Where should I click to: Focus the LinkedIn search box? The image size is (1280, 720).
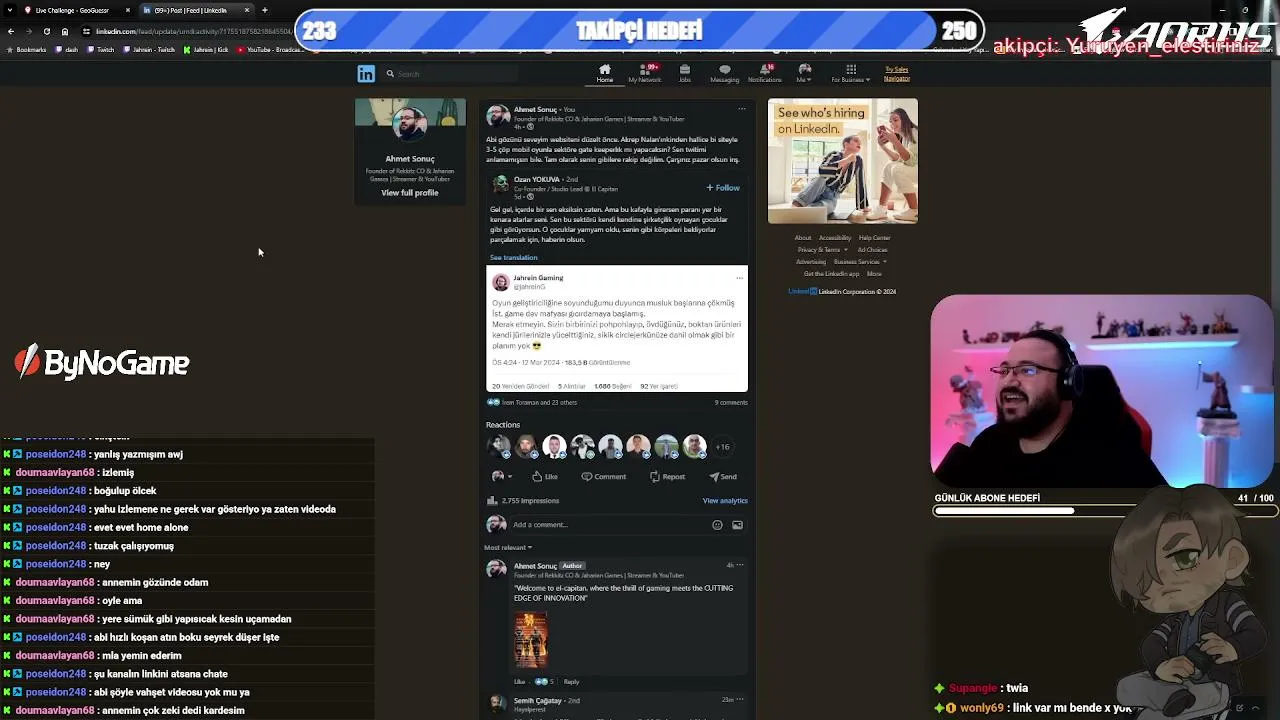pos(450,74)
